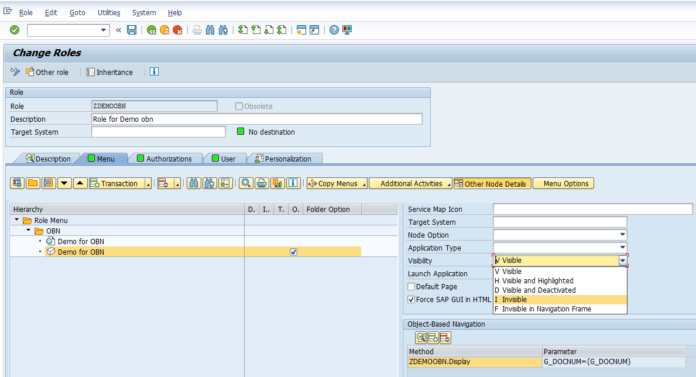The height and width of the screenshot is (377, 696).
Task: Click the Service Map Icon input field
Action: pyautogui.click(x=593, y=209)
